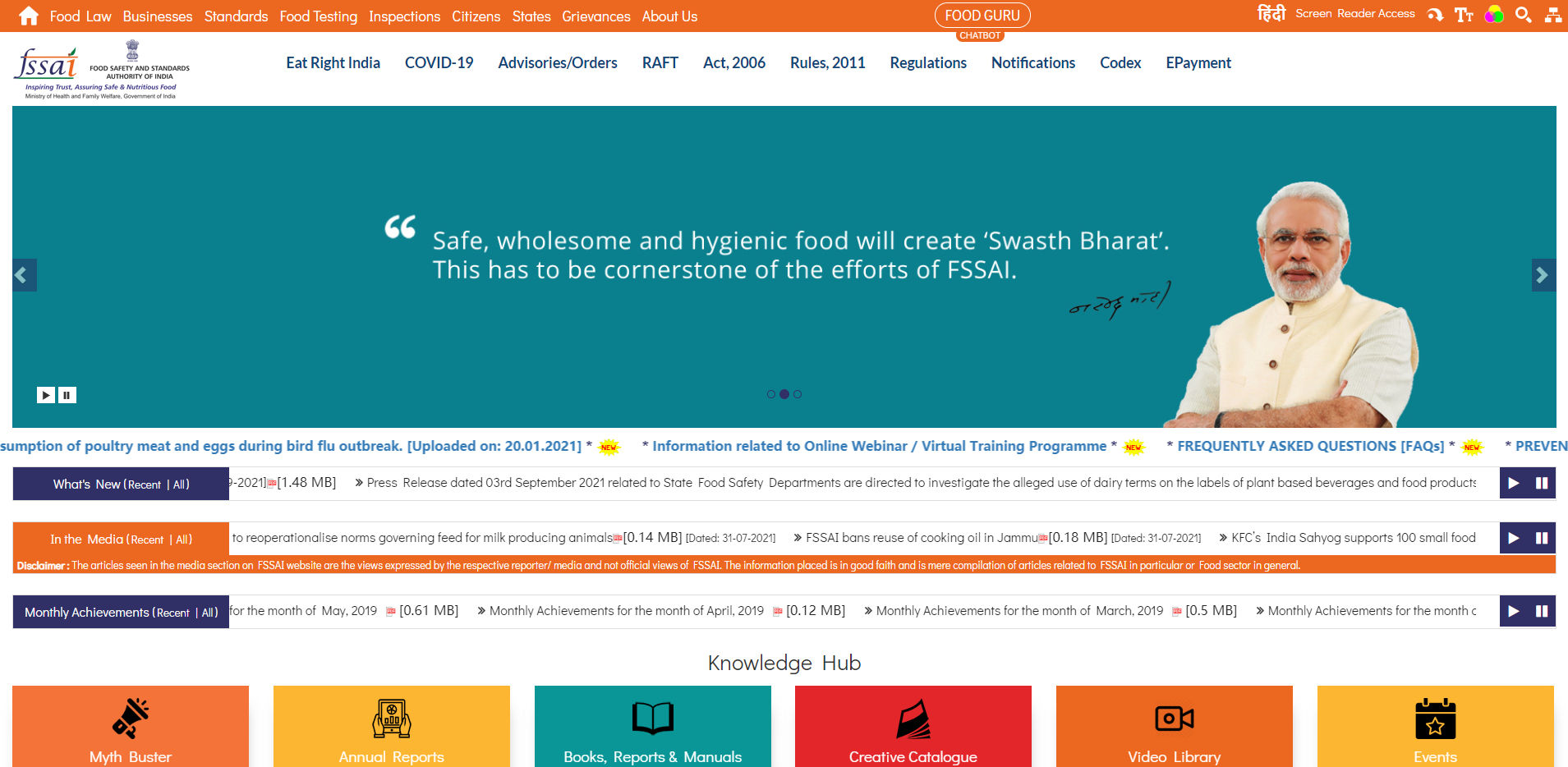
Task: Open the Regulations page
Action: click(928, 63)
